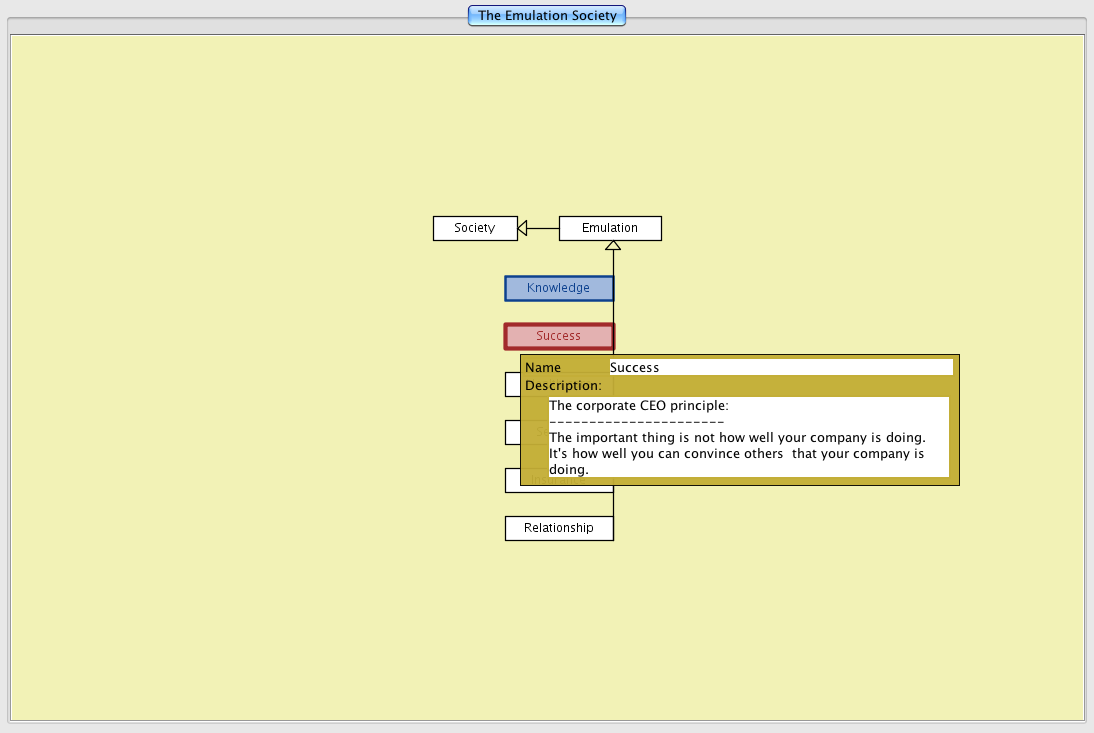The width and height of the screenshot is (1094, 733).
Task: Select The Emulation Society title tab
Action: (547, 15)
